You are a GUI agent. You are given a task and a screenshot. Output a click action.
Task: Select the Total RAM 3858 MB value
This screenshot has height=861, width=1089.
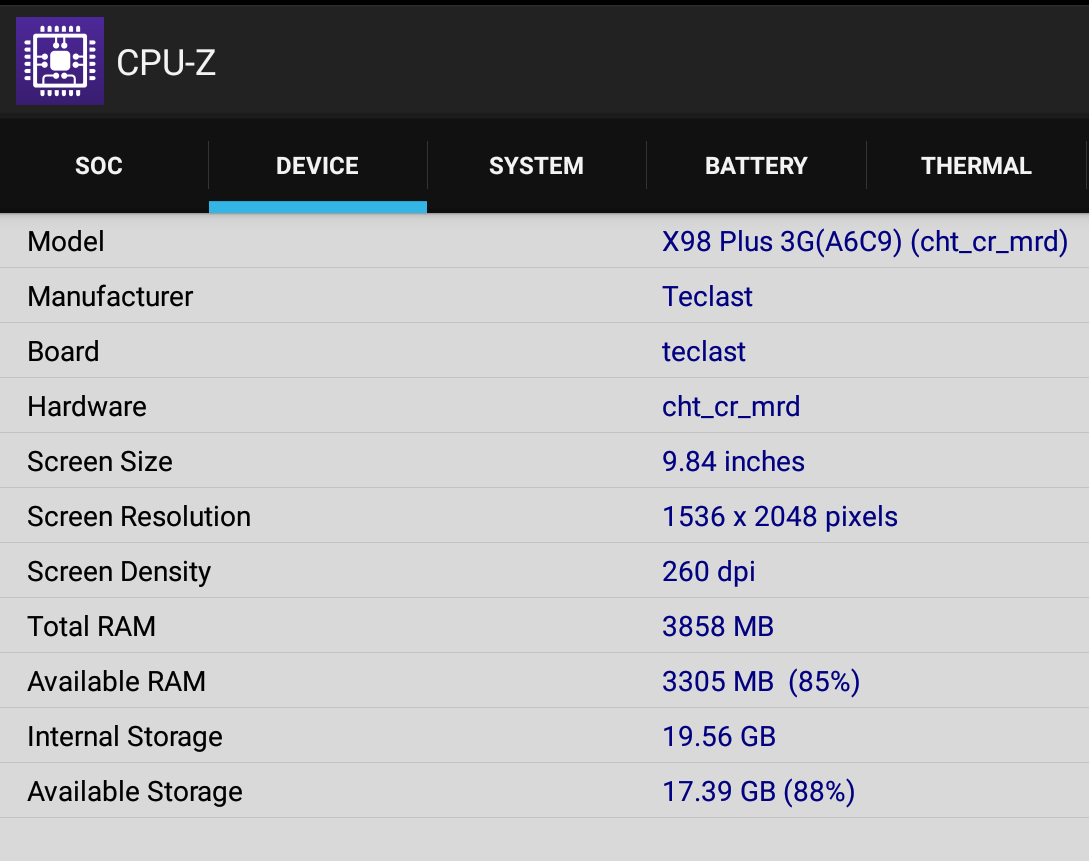(717, 626)
